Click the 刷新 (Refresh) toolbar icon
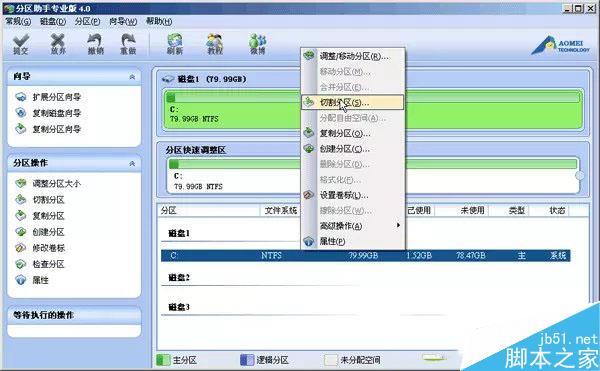The height and width of the screenshot is (371, 600). [x=175, y=44]
